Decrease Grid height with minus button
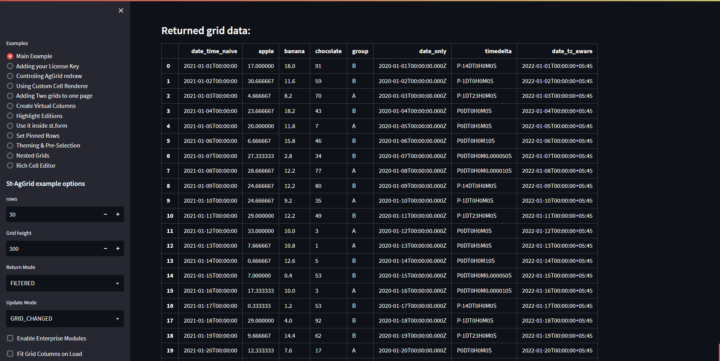 point(105,248)
